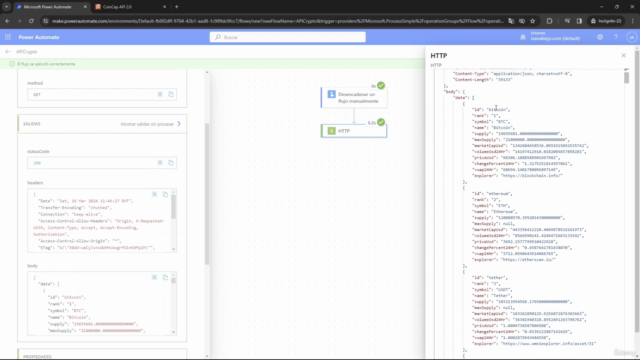The width and height of the screenshot is (640, 360).
Task: Click the Buscar search box
Action: coord(288,37)
